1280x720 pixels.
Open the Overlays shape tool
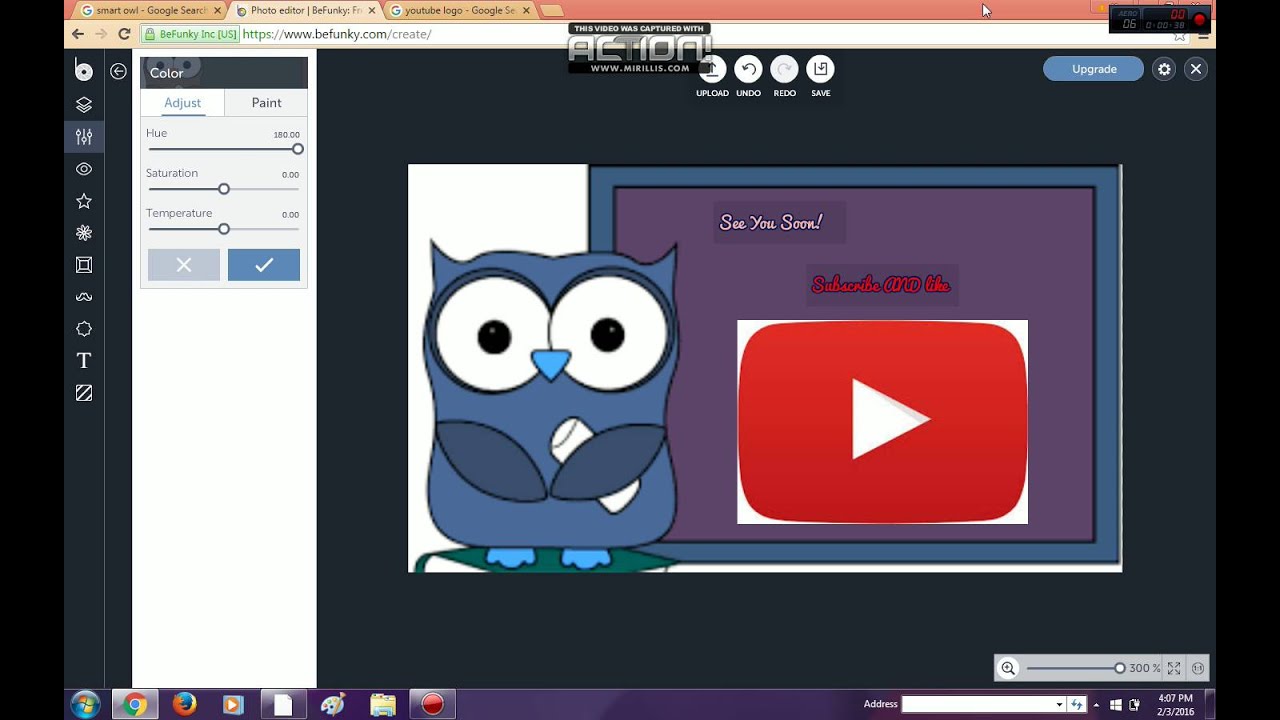[84, 329]
